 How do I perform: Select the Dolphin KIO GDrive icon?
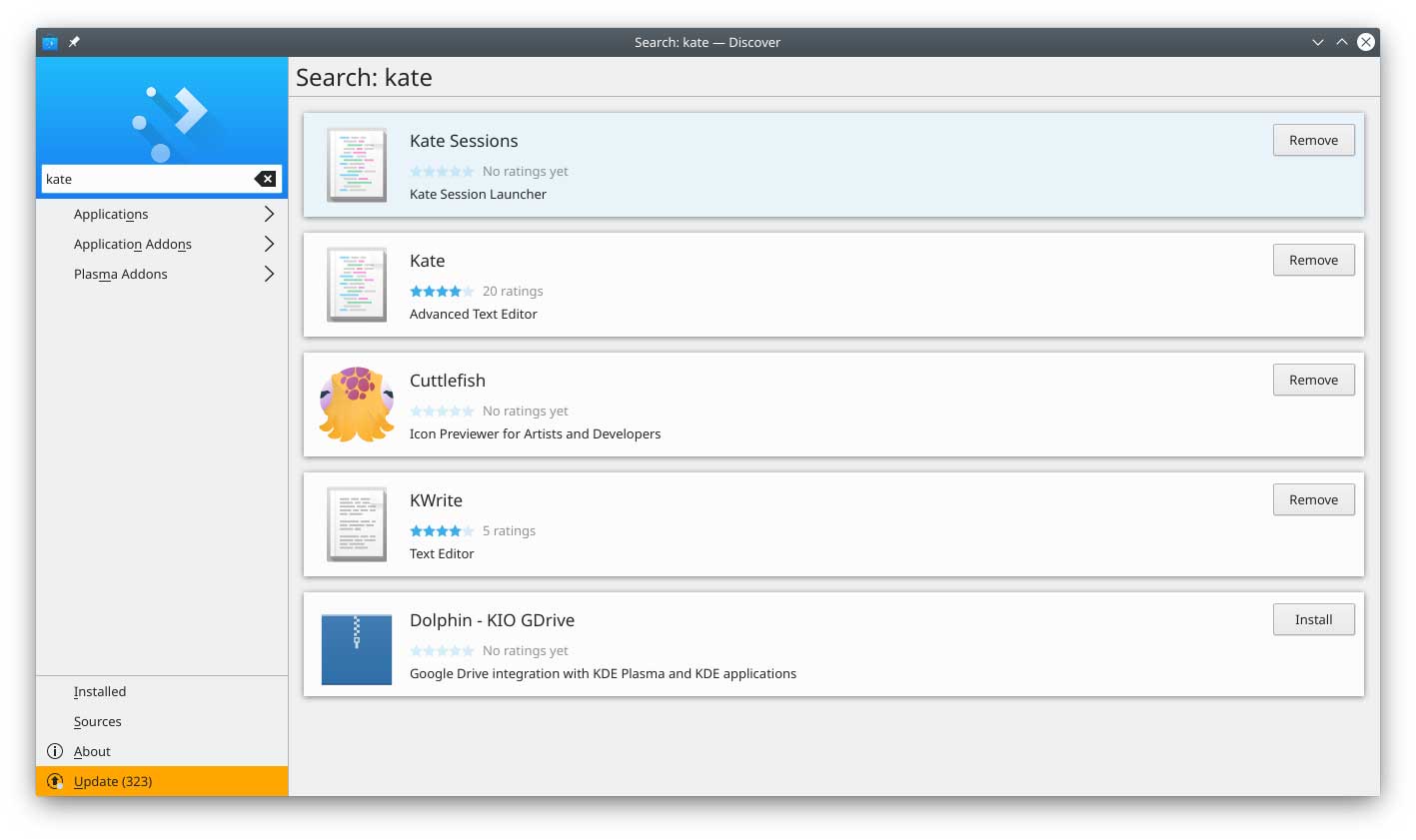pos(356,649)
